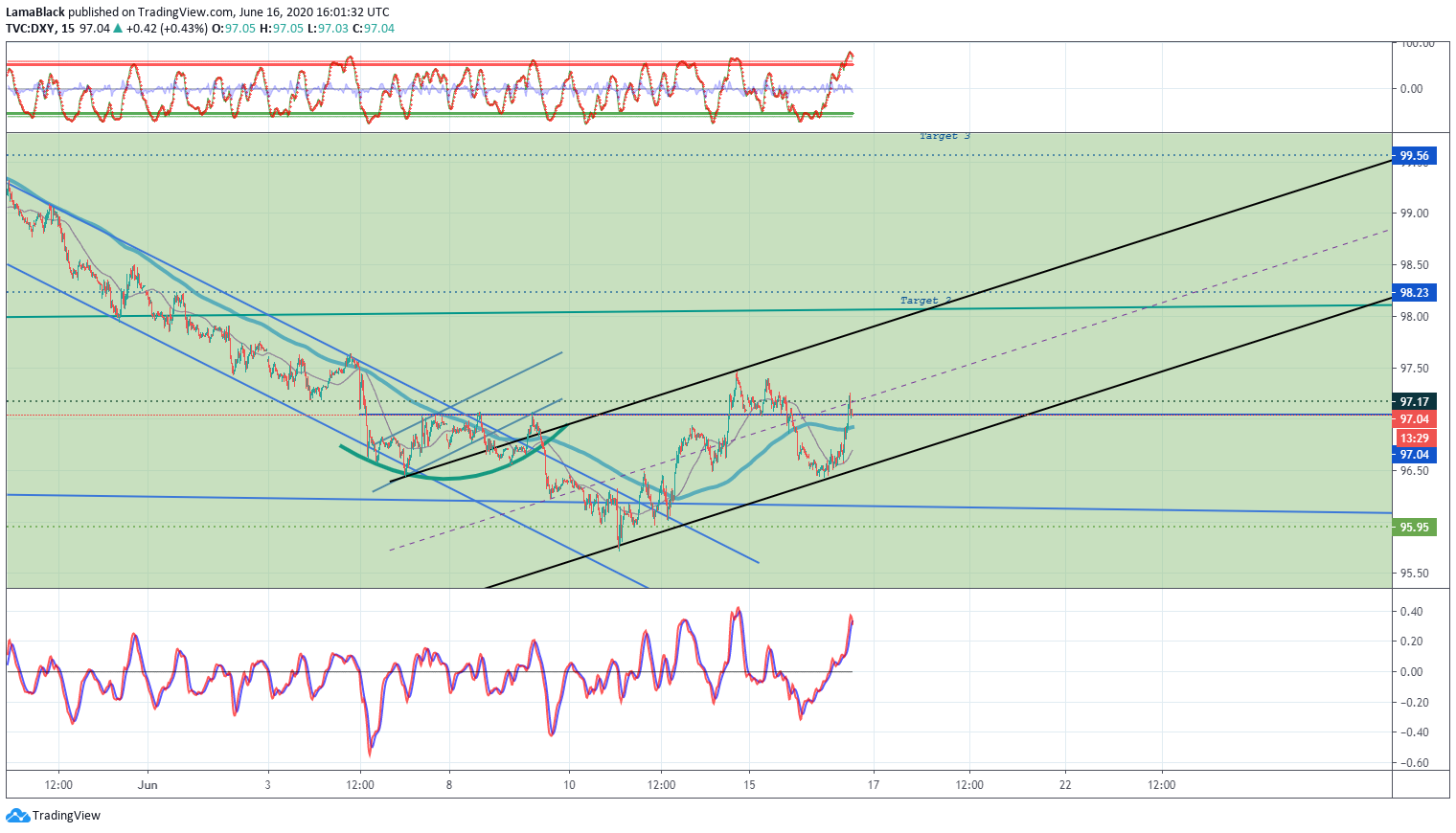Click the green 95.95 price tag
The image size is (1456, 833).
coord(1414,528)
